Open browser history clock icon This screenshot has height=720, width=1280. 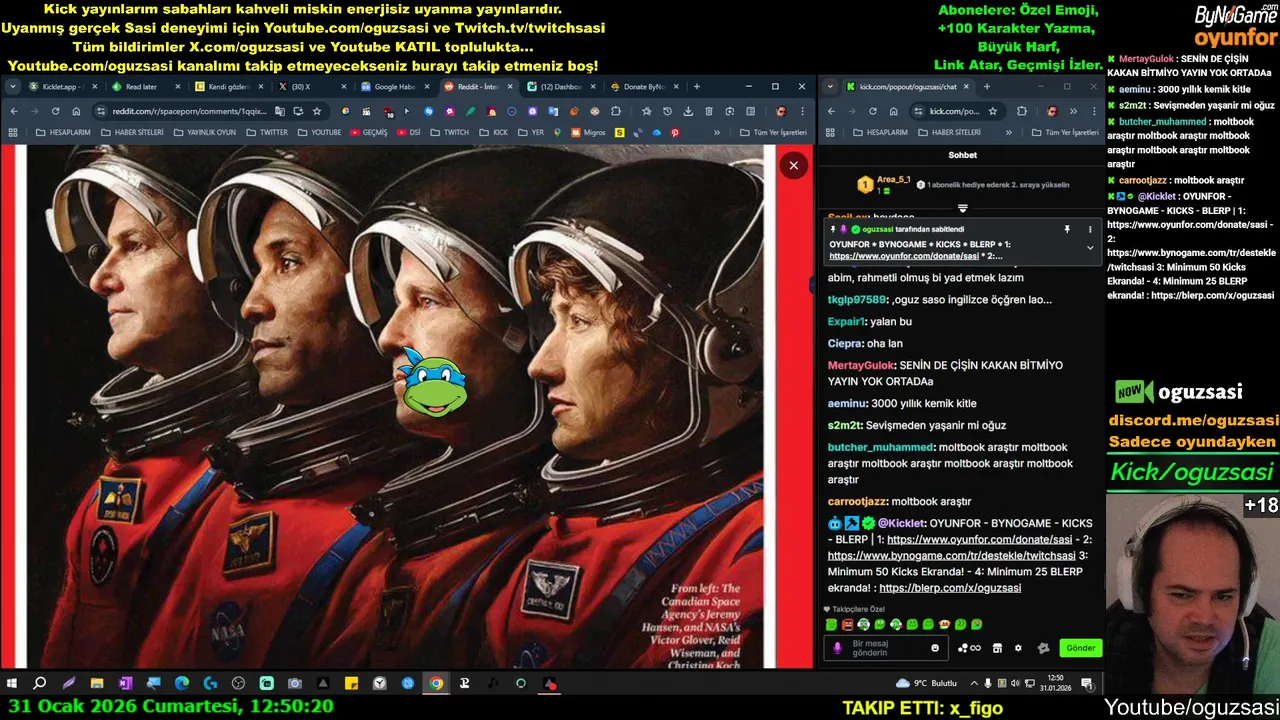coord(668,111)
